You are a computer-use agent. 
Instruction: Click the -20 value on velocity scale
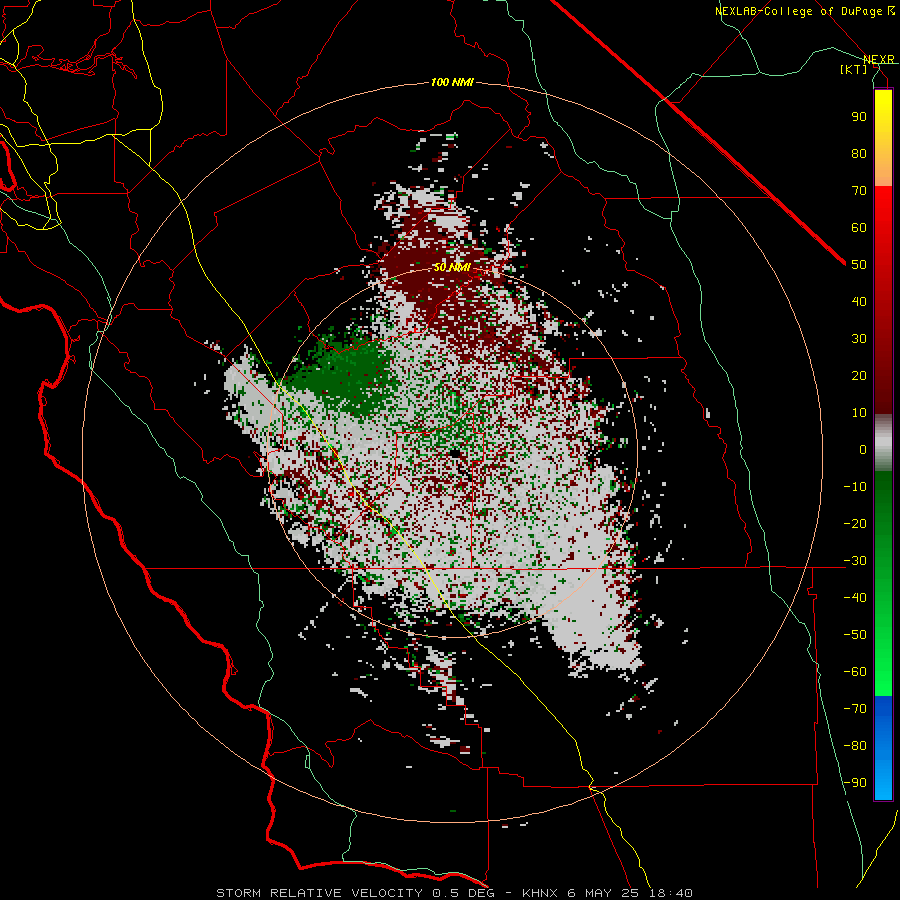pos(855,523)
